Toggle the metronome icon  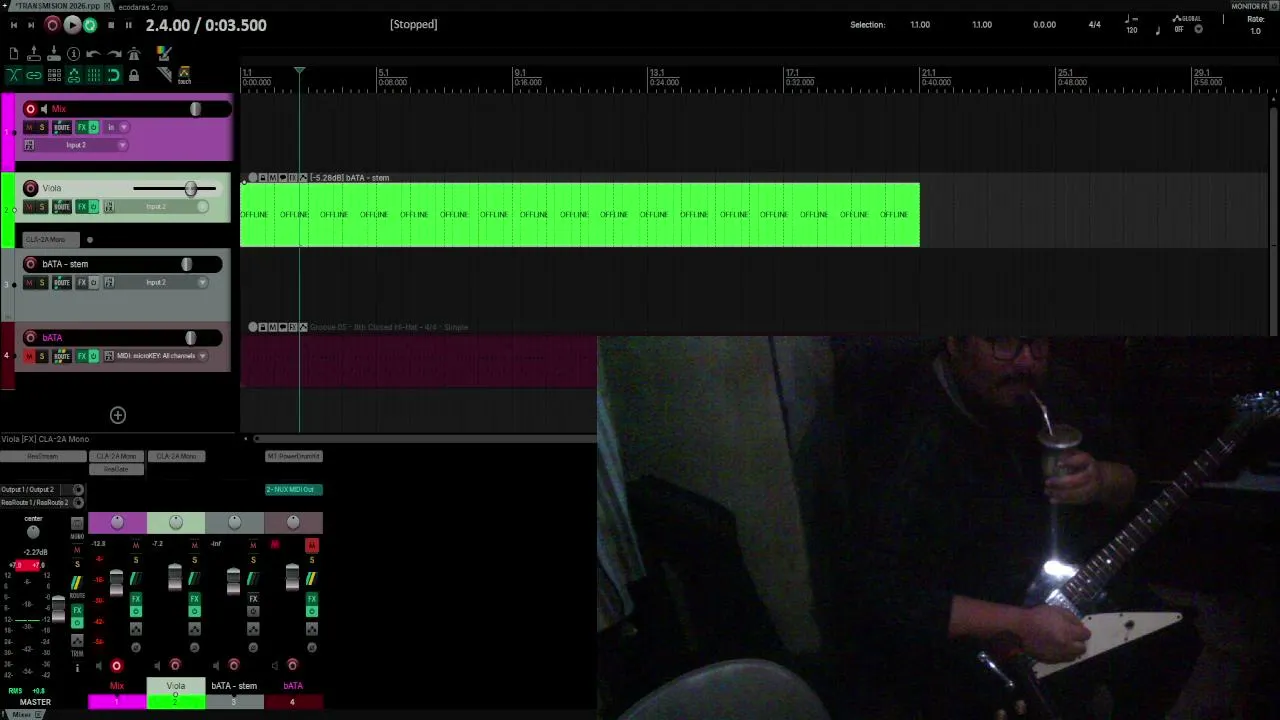[x=134, y=54]
